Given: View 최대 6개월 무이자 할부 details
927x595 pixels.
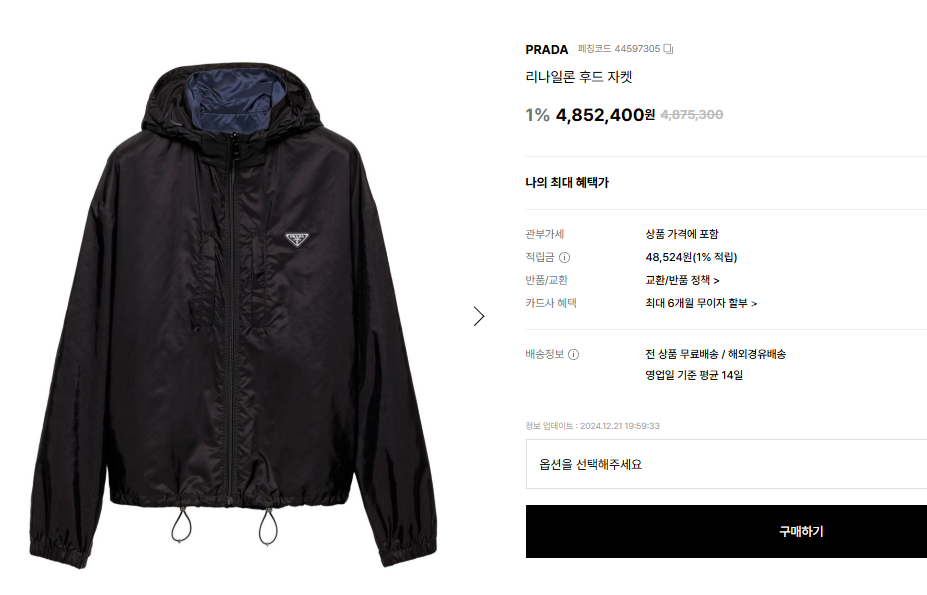Looking at the screenshot, I should (x=701, y=303).
